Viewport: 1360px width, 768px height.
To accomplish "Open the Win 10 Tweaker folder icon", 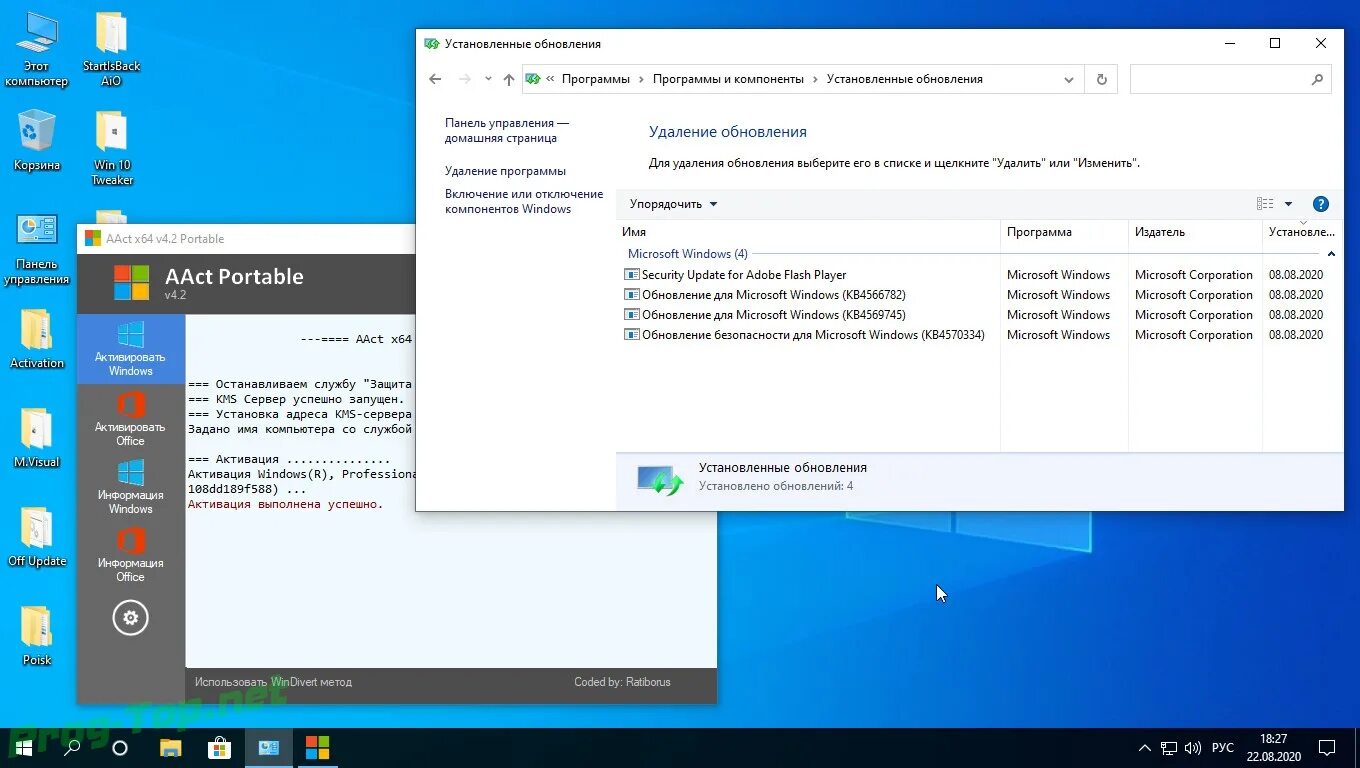I will point(112,148).
